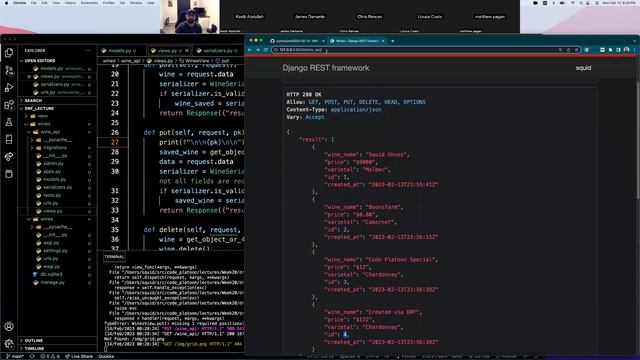The image size is (640, 360).
Task: Open the Chrome menu in macOS menu bar
Action: pyautogui.click(x=19, y=3)
